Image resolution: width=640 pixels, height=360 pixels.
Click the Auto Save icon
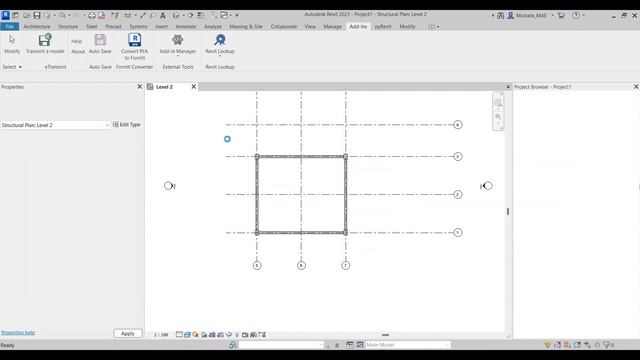[x=100, y=40]
